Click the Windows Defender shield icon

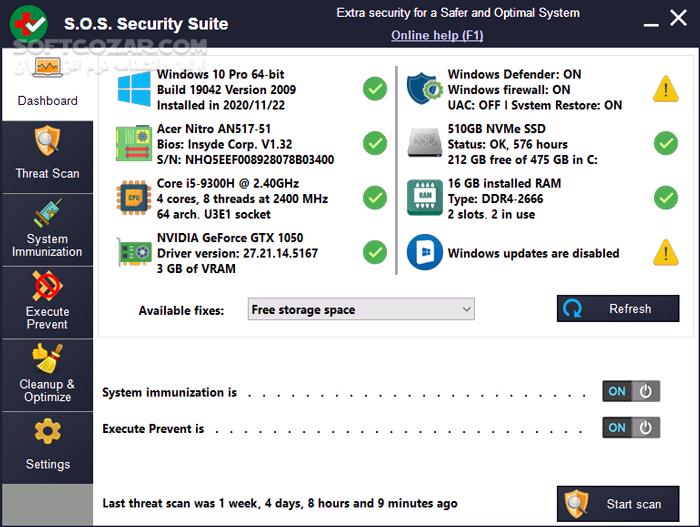pyautogui.click(x=424, y=89)
